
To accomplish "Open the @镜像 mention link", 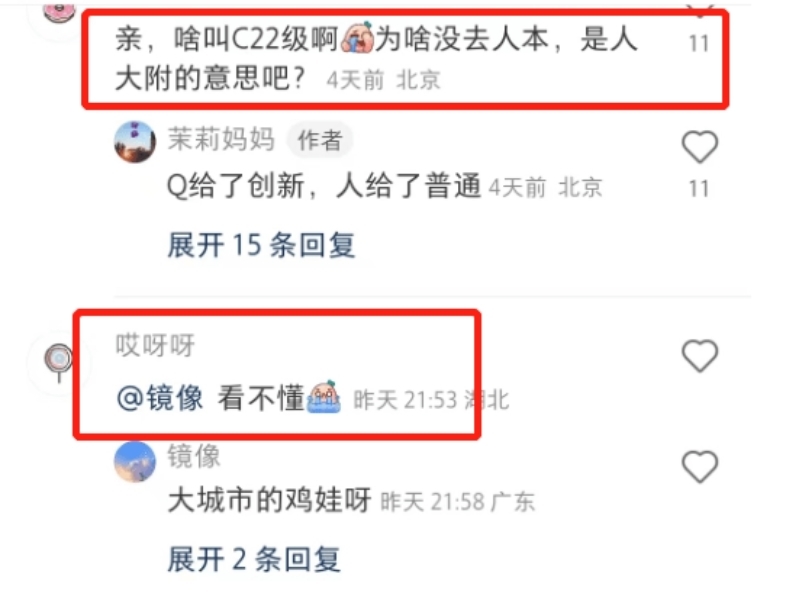I will [160, 398].
